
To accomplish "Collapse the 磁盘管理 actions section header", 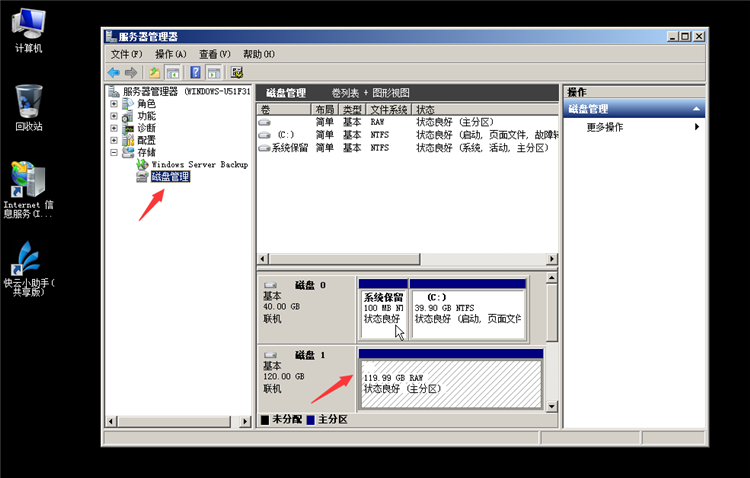I will pyautogui.click(x=697, y=109).
